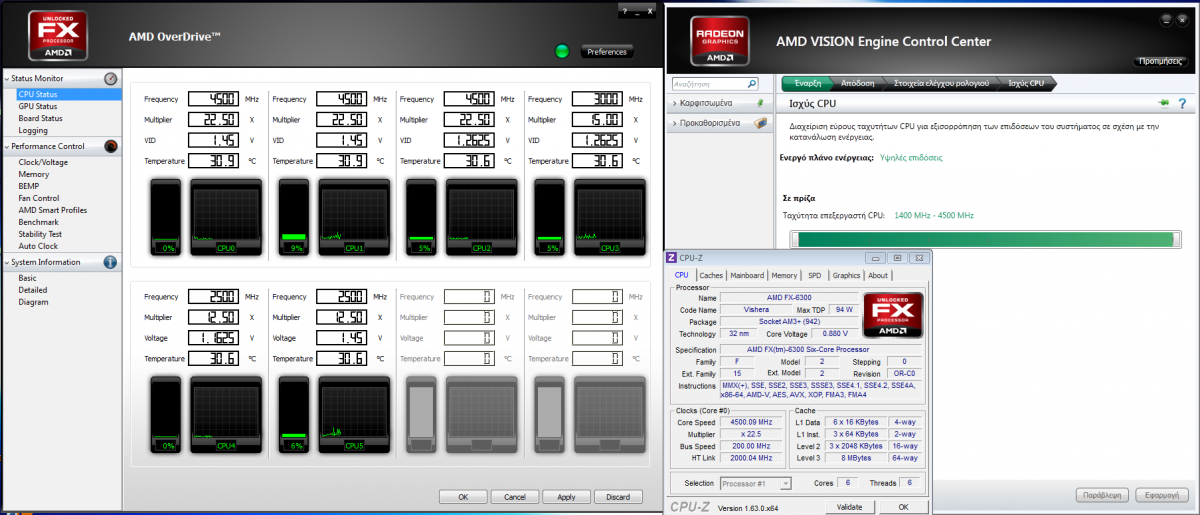The image size is (1200, 515).
Task: Click the Performance Control dial icon
Action: point(111,146)
